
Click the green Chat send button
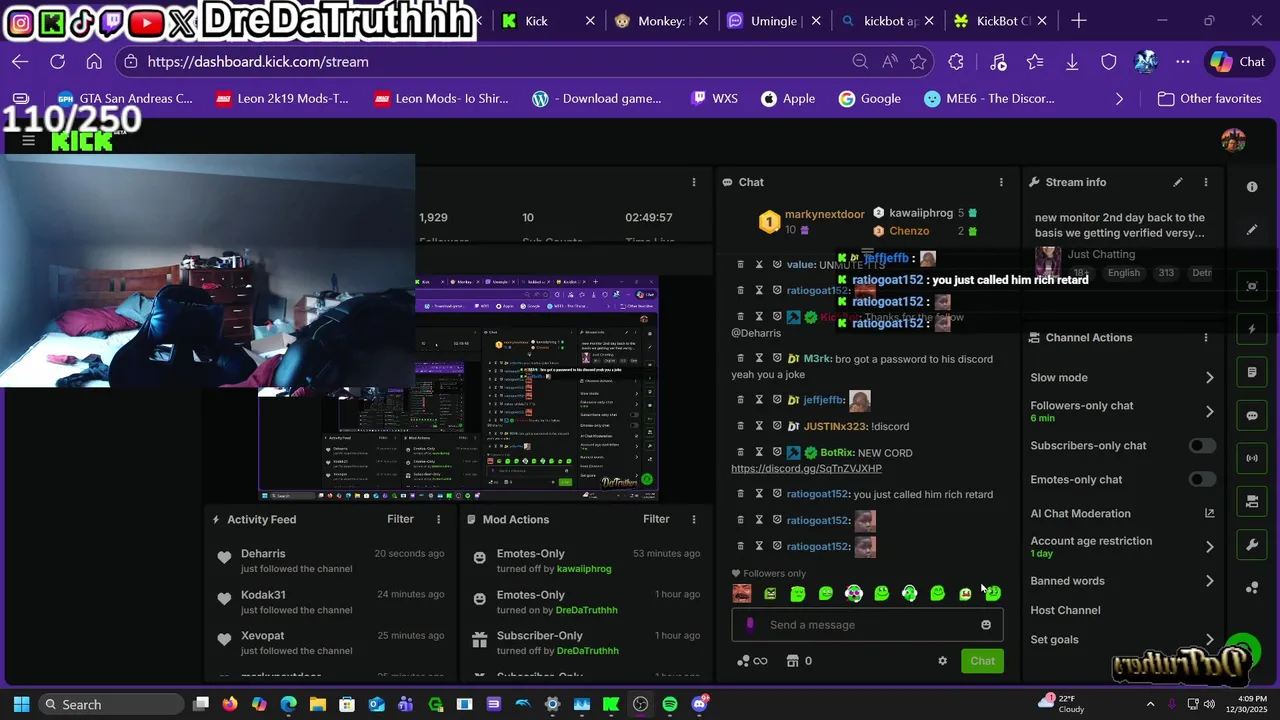click(982, 661)
